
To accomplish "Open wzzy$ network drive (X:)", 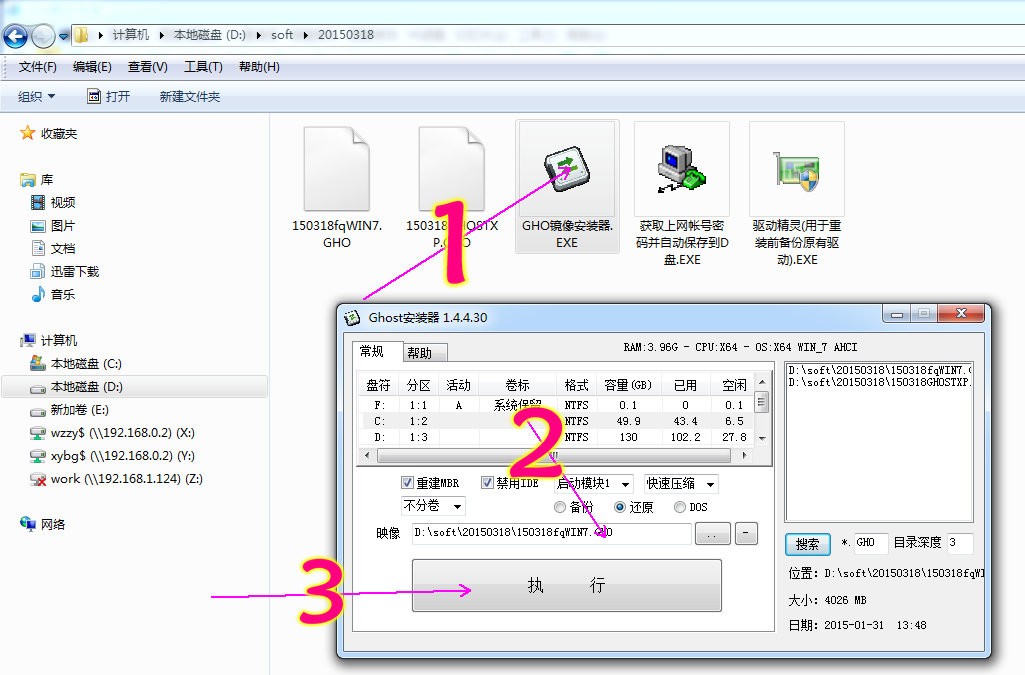I will [x=112, y=433].
